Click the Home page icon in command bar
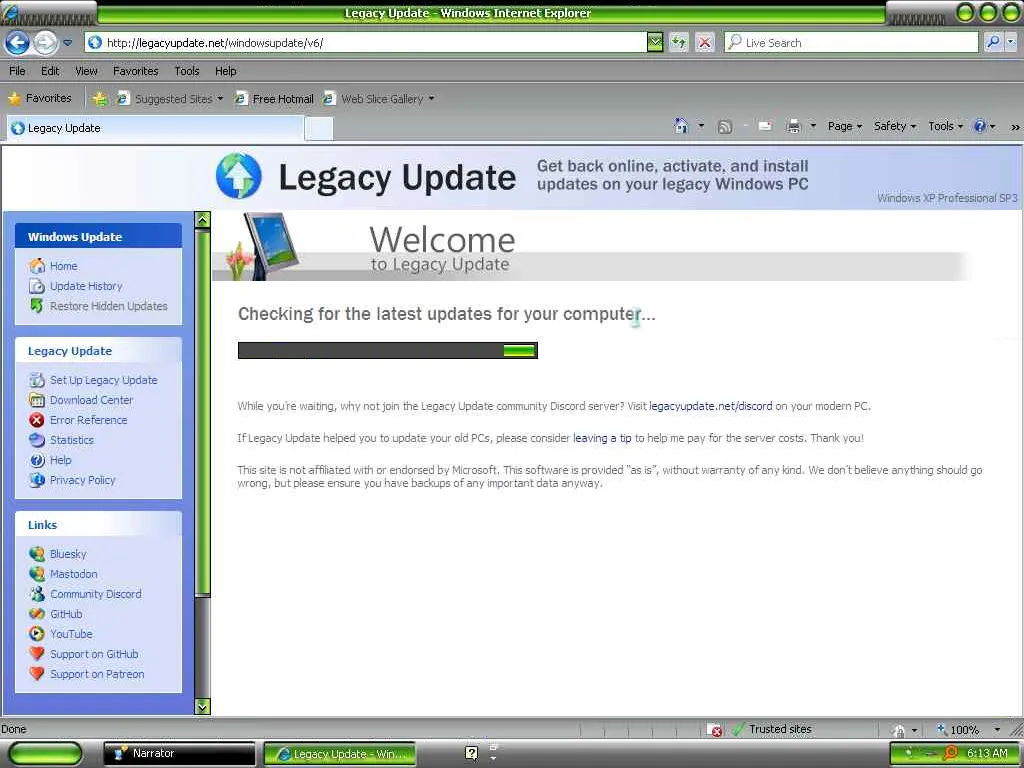The width and height of the screenshot is (1024, 768). click(681, 126)
